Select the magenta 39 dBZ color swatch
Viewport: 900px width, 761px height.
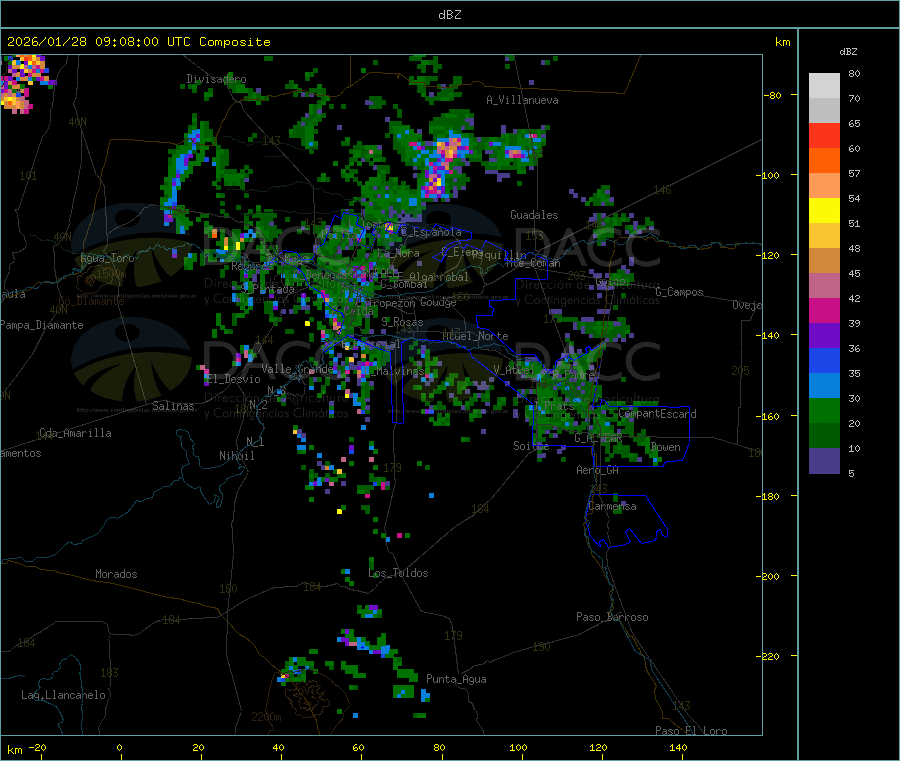coord(824,311)
